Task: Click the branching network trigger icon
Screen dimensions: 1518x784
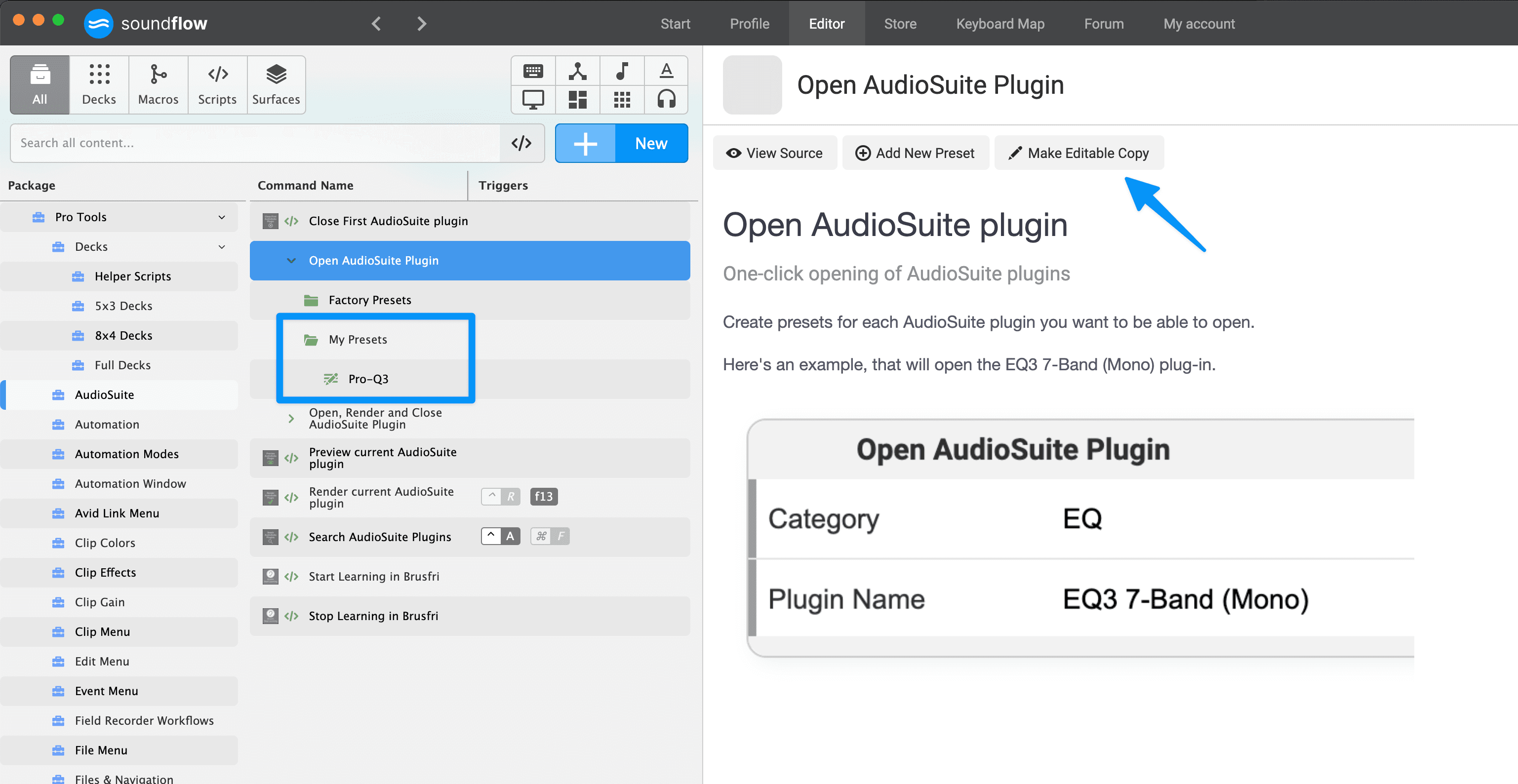Action: pos(577,71)
